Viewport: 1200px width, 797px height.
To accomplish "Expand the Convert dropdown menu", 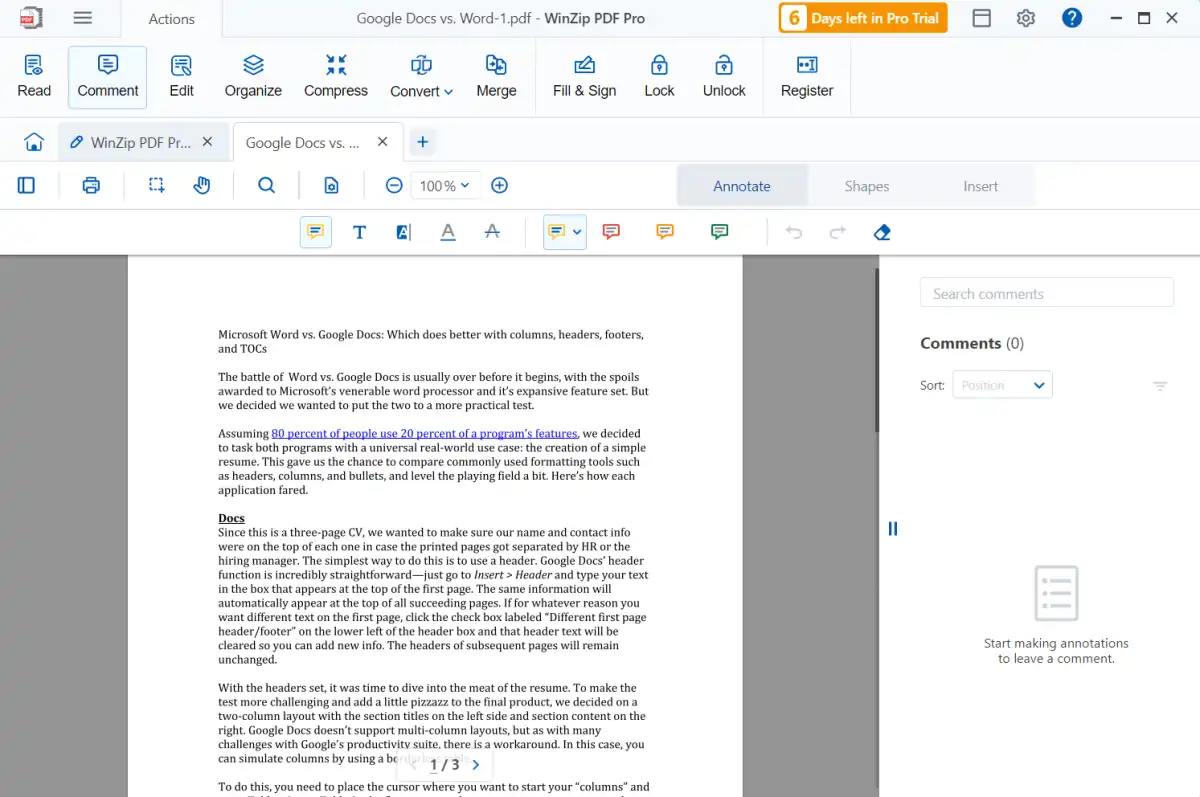I will tap(421, 77).
